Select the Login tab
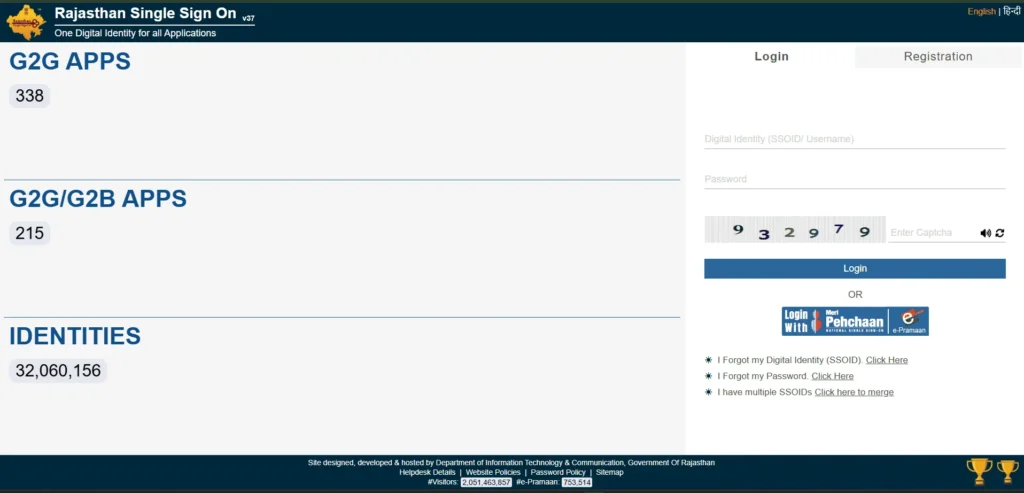 point(771,57)
